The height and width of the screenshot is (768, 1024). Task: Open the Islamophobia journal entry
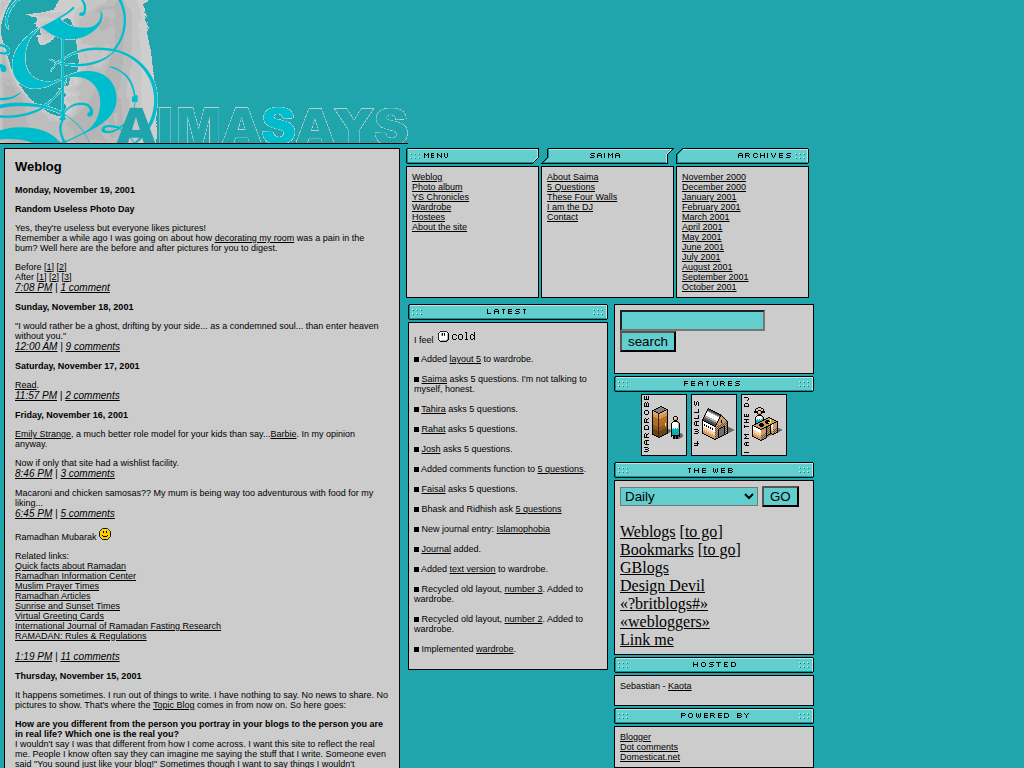(522, 529)
